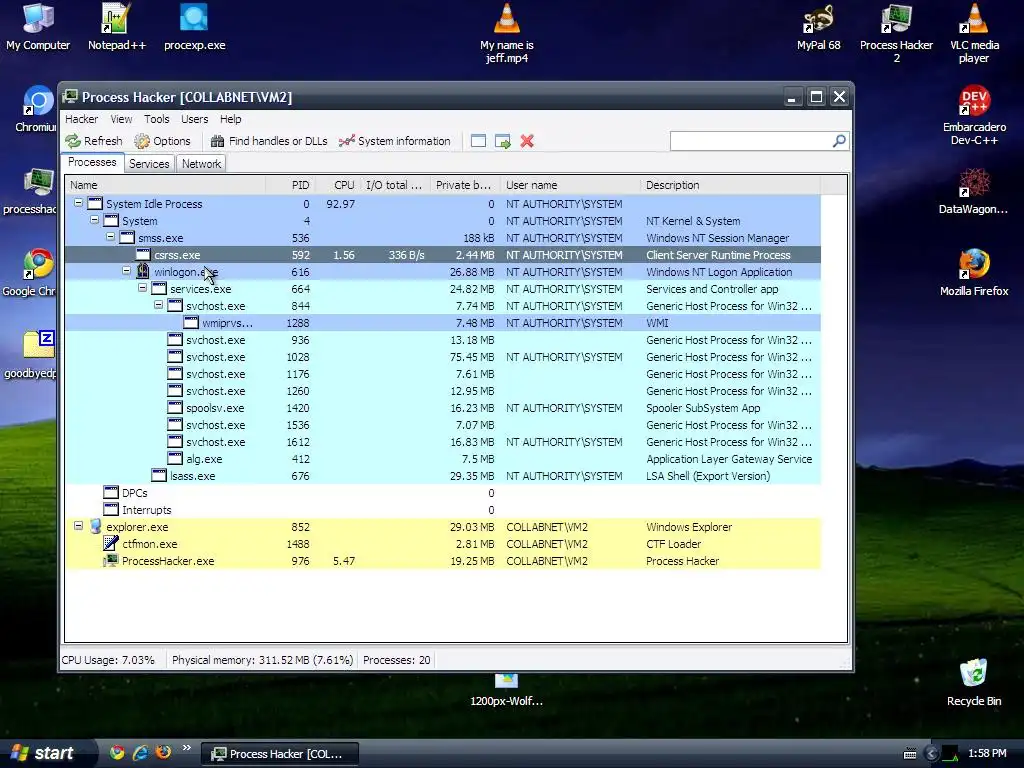The height and width of the screenshot is (768, 1024).
Task: Select VLC media player desktop icon
Action: pos(974,33)
